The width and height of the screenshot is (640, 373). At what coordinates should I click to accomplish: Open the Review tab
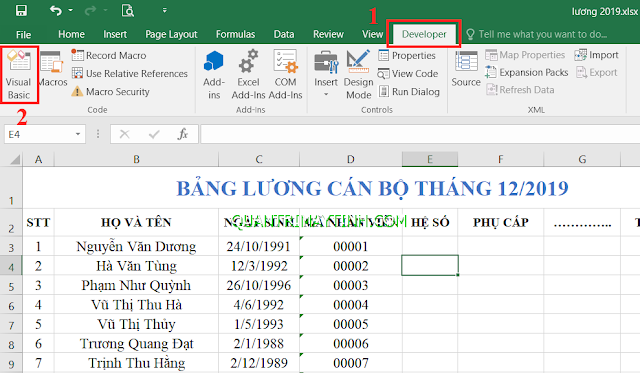point(328,34)
